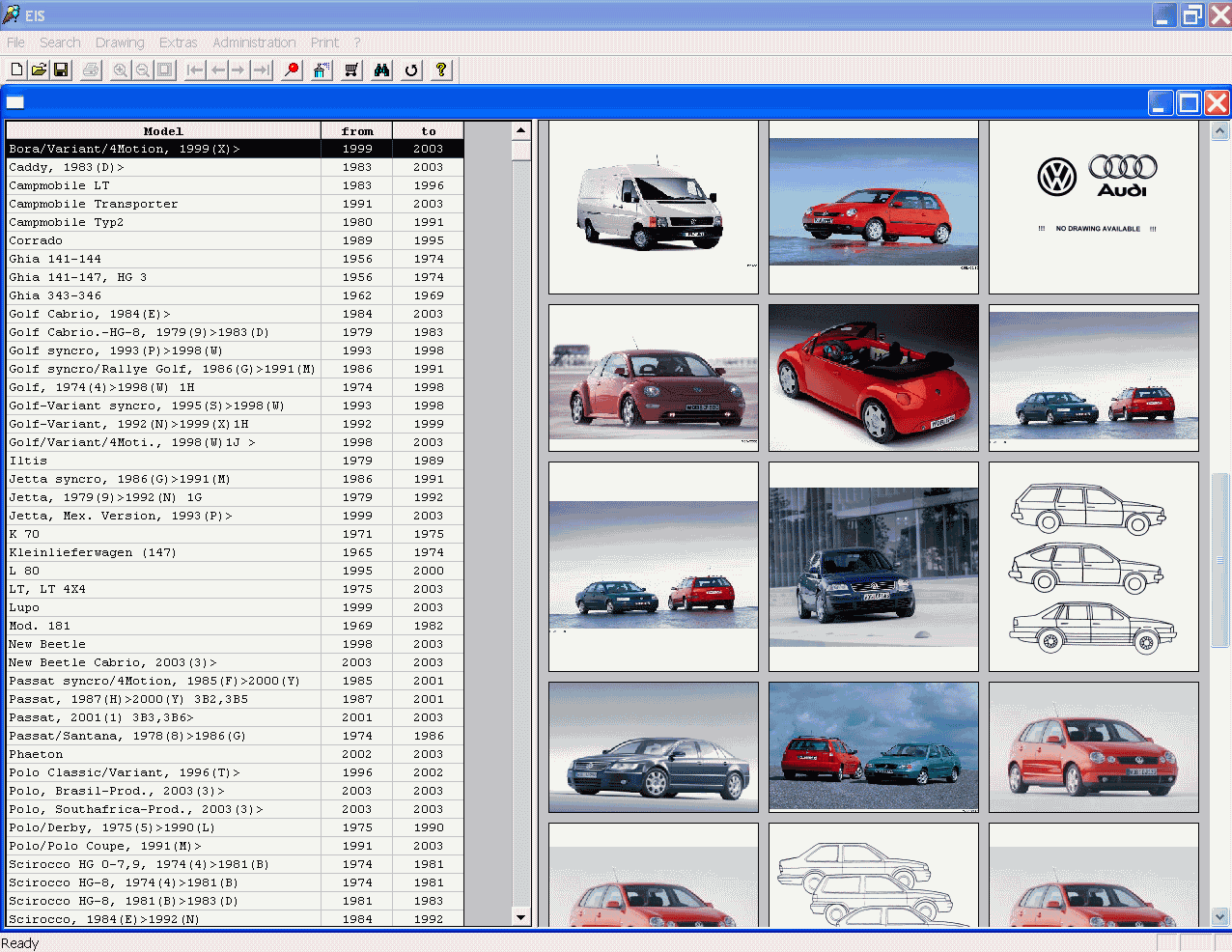Select the red Lupo car thumbnail

click(874, 207)
